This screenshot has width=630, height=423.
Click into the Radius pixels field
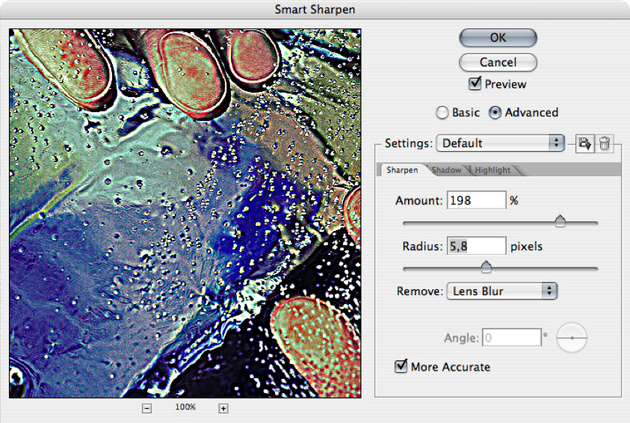475,246
